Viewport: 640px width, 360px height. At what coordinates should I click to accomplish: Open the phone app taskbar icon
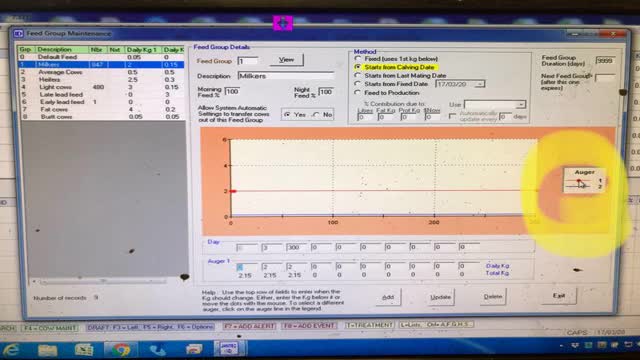pos(157,350)
